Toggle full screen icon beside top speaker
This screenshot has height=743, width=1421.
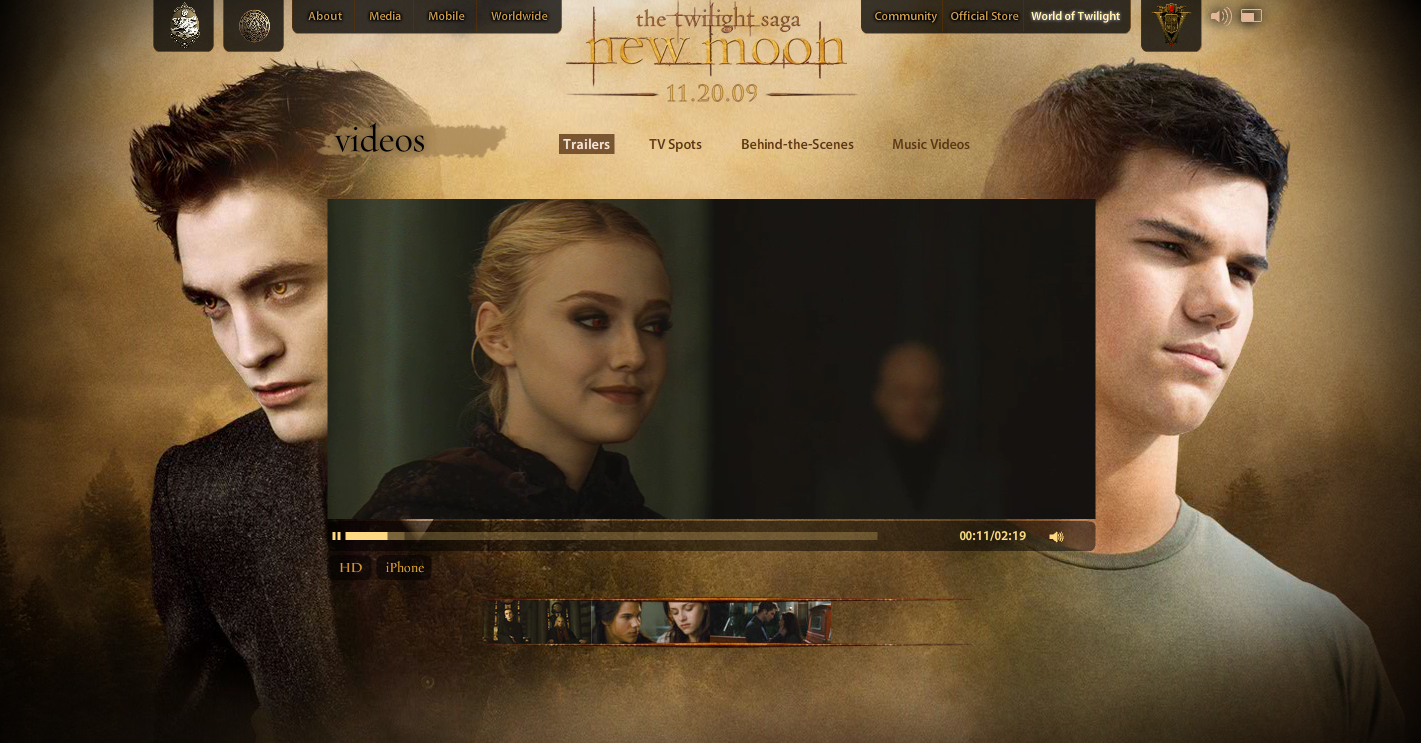[1251, 16]
